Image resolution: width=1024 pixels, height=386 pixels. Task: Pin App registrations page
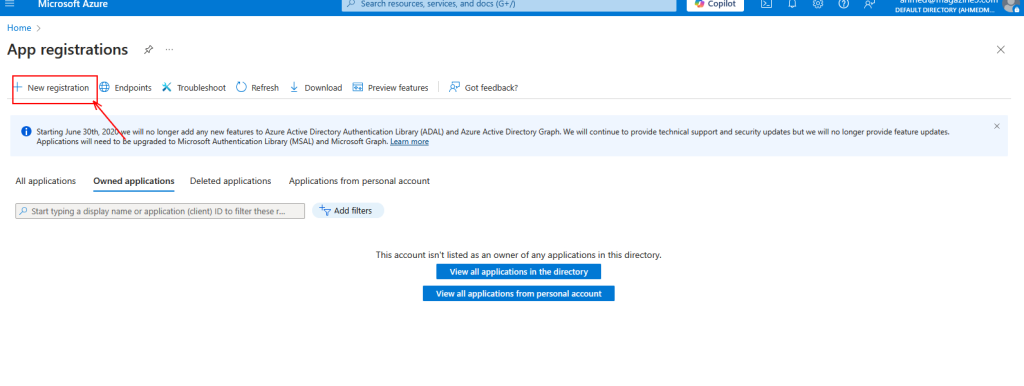148,50
